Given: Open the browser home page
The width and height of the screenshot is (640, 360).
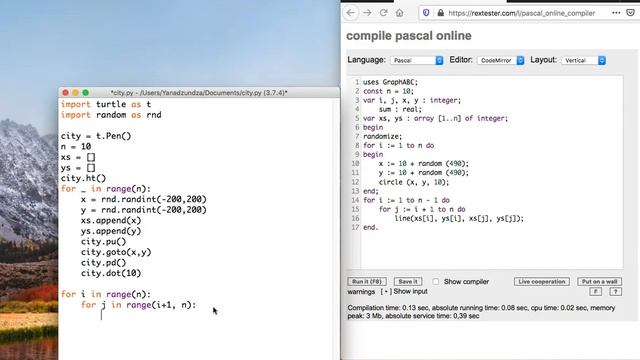Looking at the screenshot, I should (400, 13).
